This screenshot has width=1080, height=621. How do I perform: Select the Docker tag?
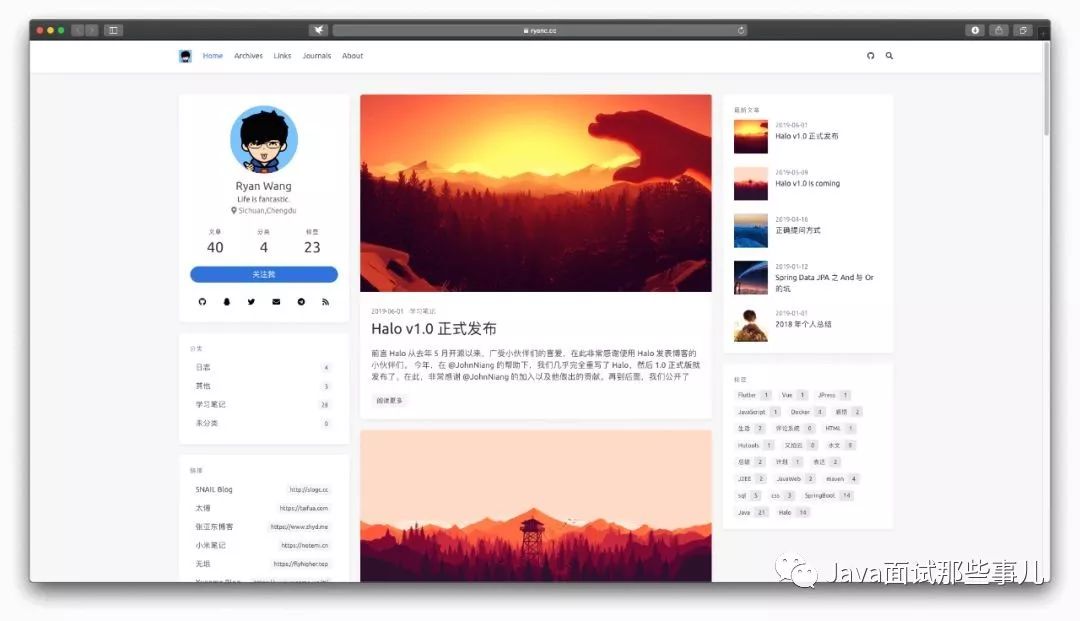pos(807,412)
